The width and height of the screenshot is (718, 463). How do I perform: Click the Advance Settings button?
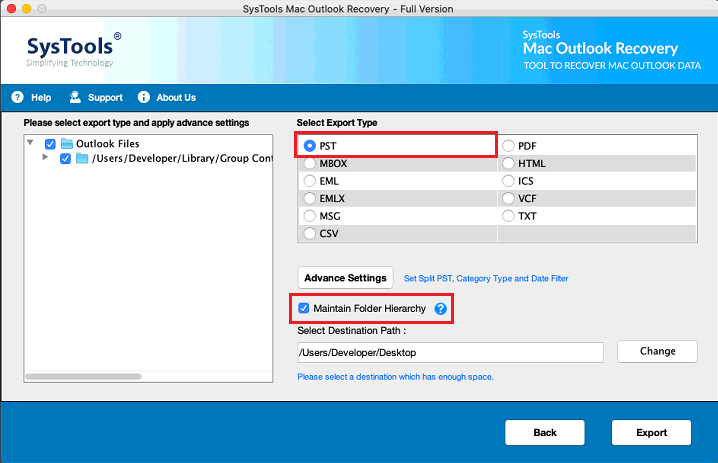point(345,278)
